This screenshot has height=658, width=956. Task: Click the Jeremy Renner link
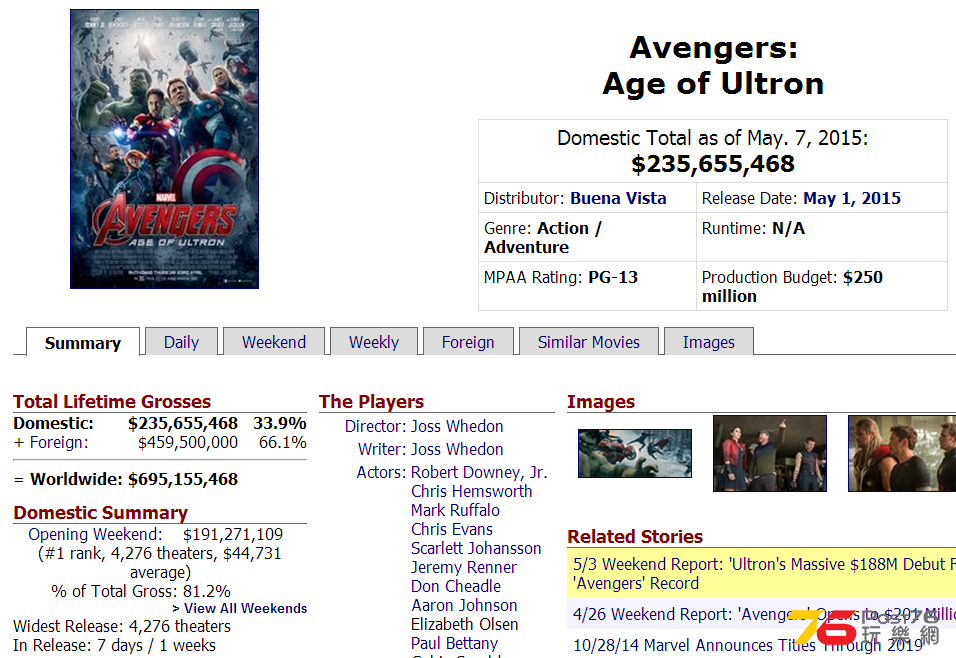[x=464, y=567]
